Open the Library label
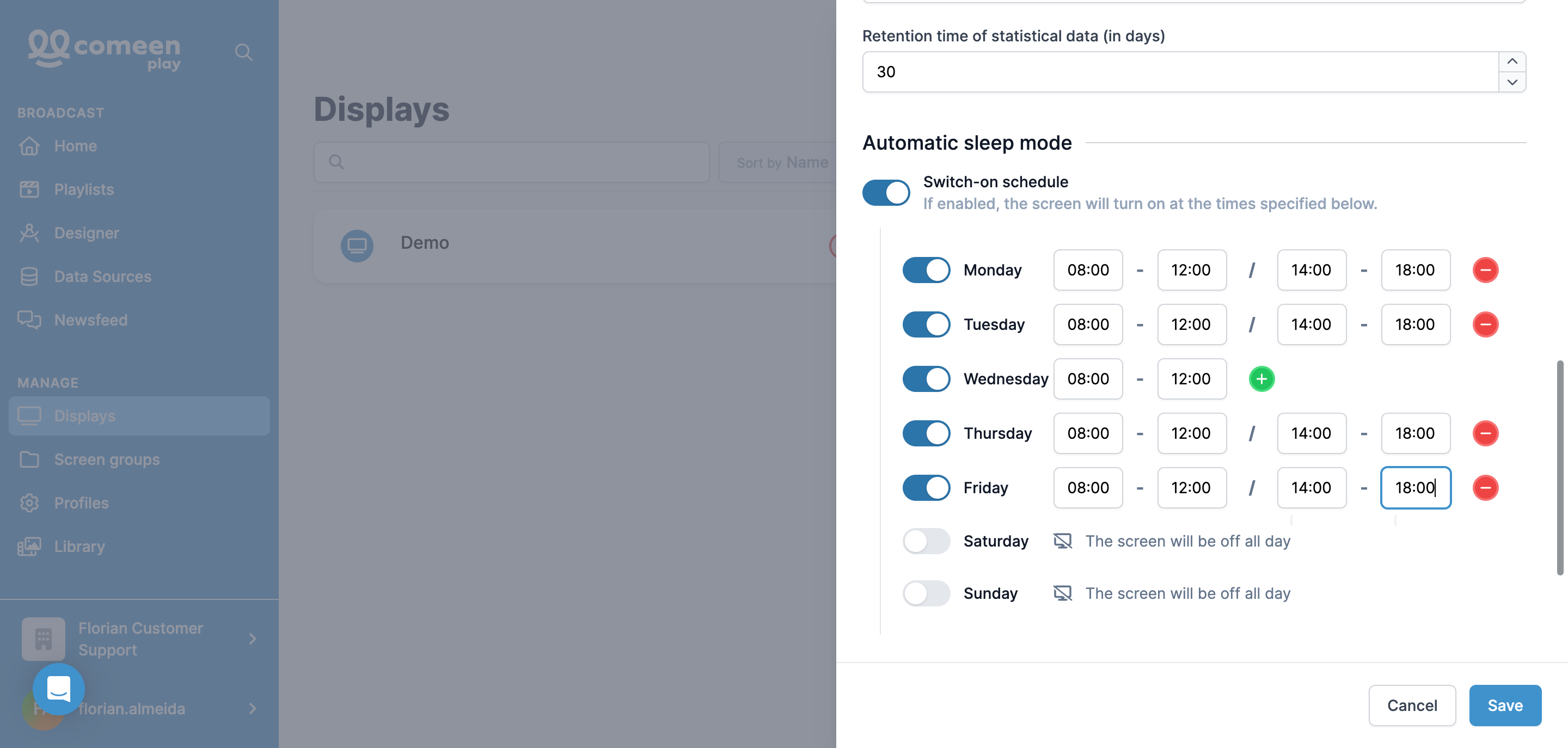This screenshot has width=1568, height=748. point(79,547)
